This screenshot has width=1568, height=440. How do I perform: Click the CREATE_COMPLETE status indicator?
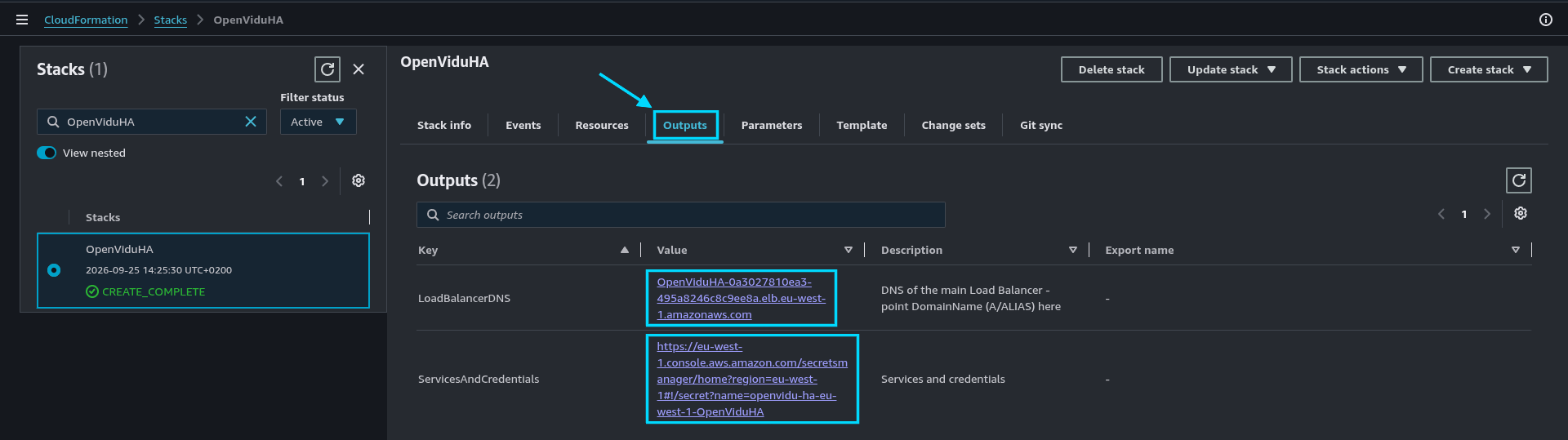point(145,291)
